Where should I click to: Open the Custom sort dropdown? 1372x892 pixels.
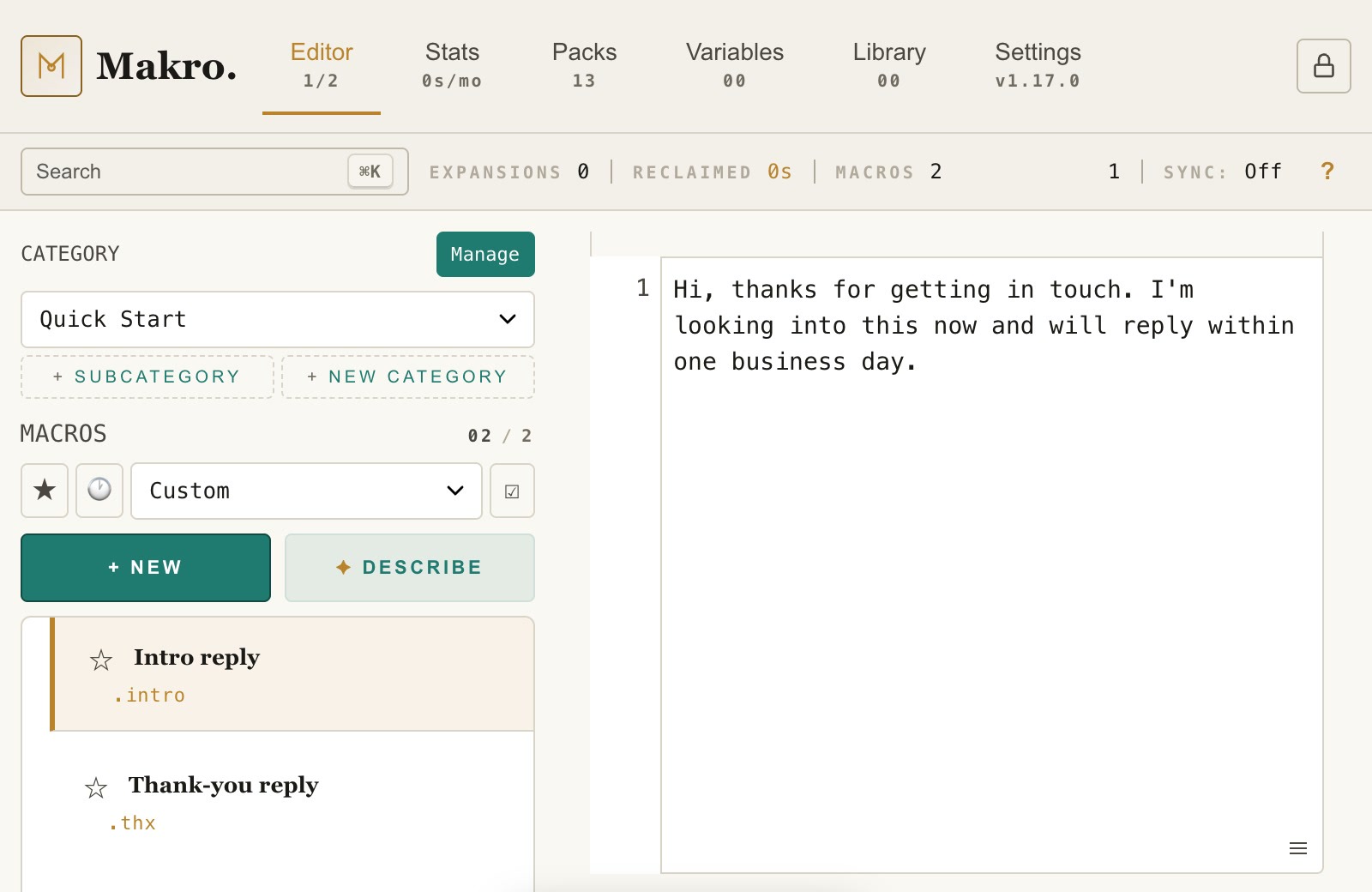[x=306, y=491]
